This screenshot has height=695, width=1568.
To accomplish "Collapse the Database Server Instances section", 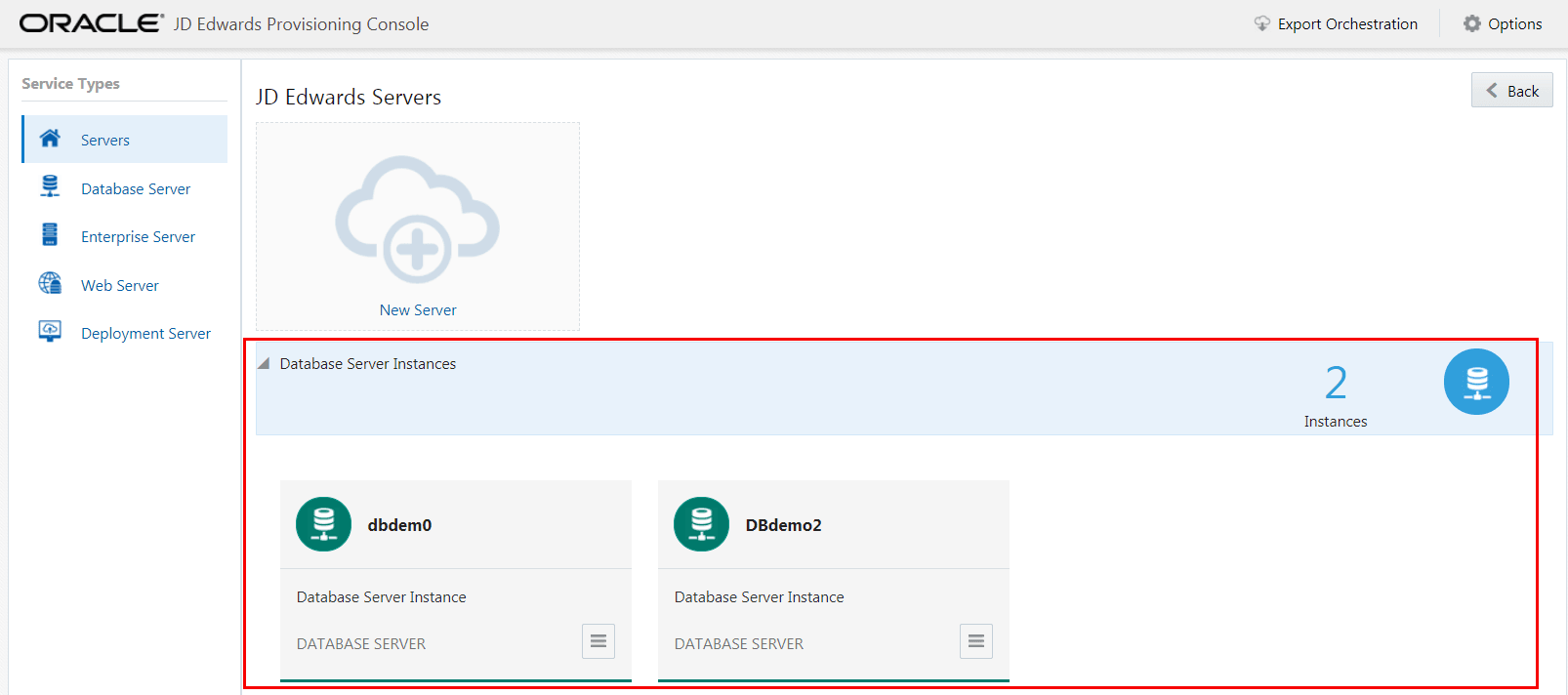I will (264, 363).
